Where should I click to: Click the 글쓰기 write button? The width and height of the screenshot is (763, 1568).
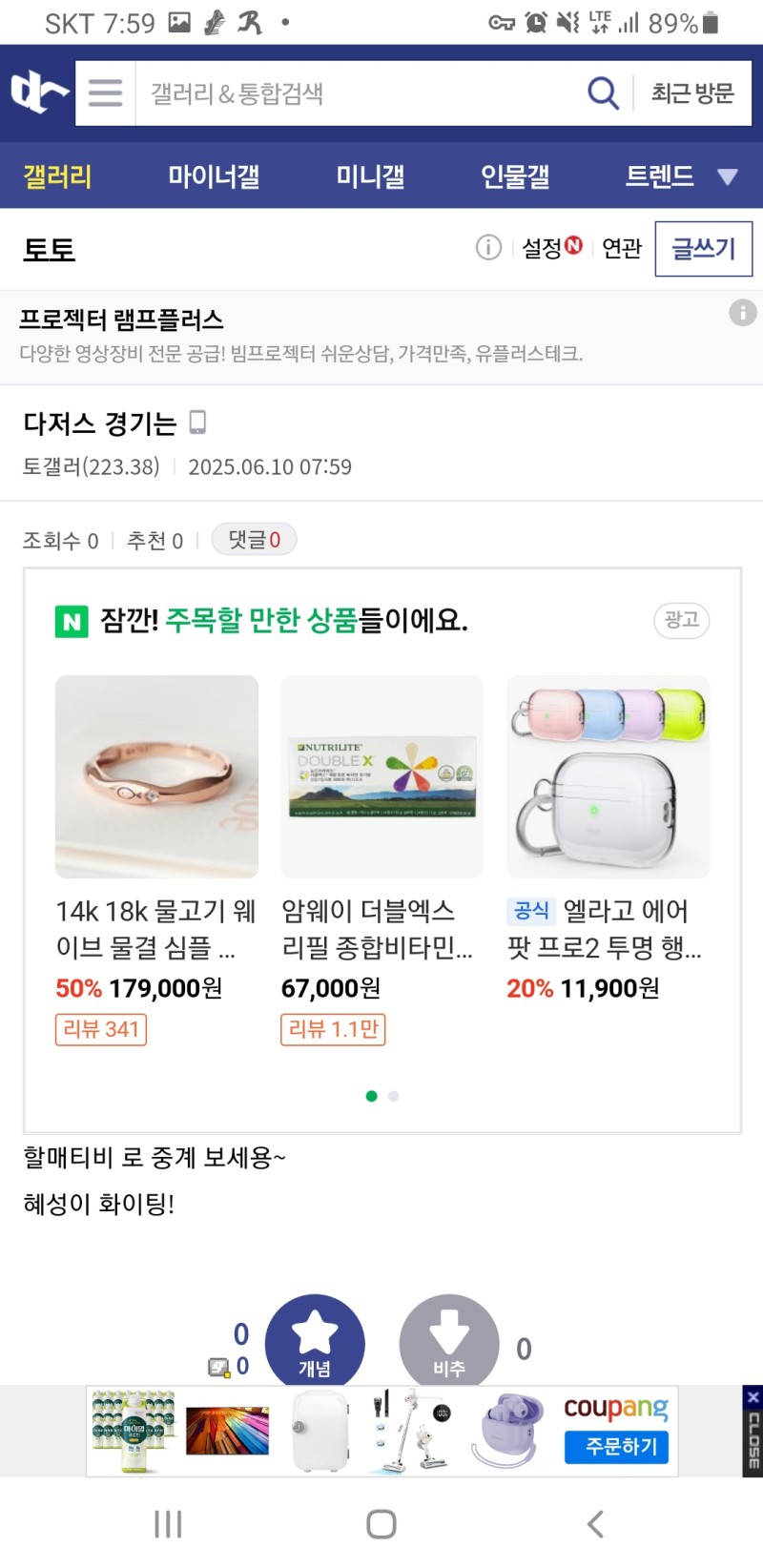[703, 249]
